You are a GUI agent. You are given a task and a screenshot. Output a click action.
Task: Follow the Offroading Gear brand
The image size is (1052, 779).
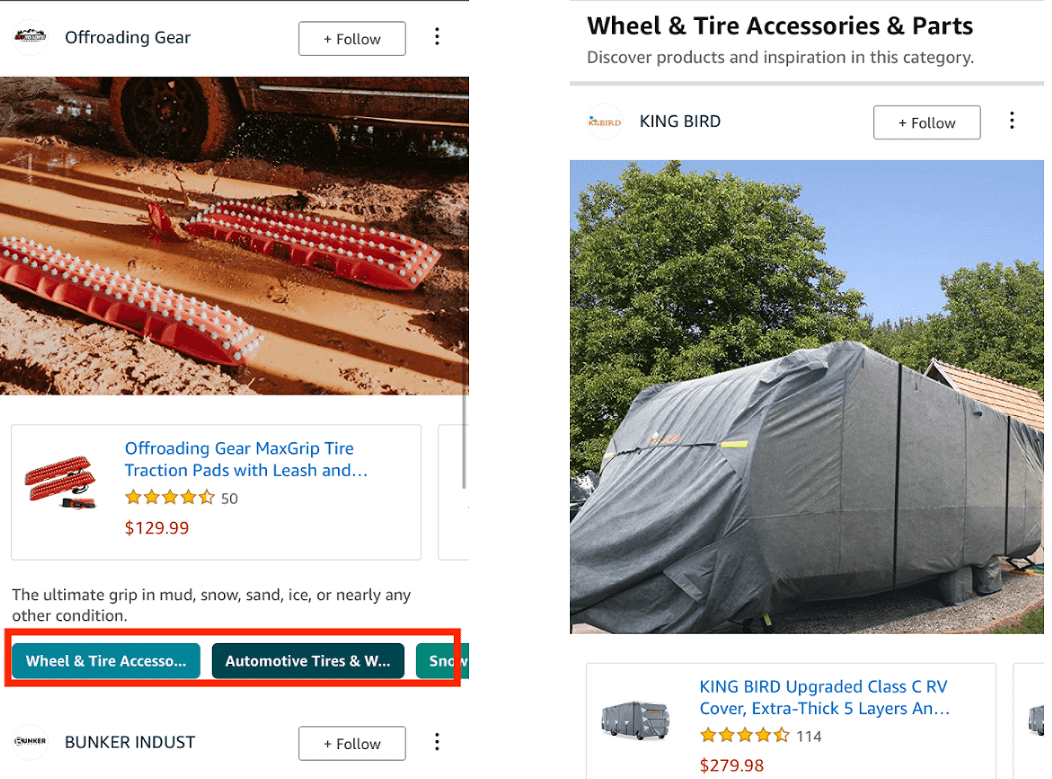(x=352, y=39)
